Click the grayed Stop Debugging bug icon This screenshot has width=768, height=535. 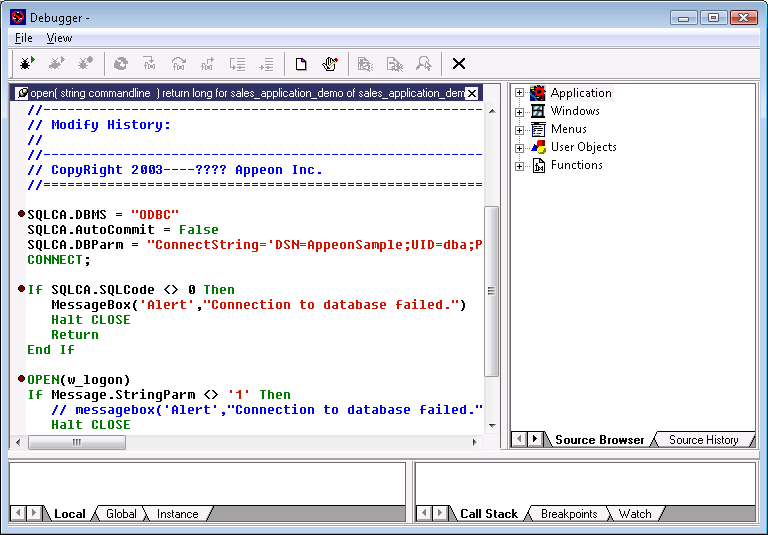click(x=85, y=64)
